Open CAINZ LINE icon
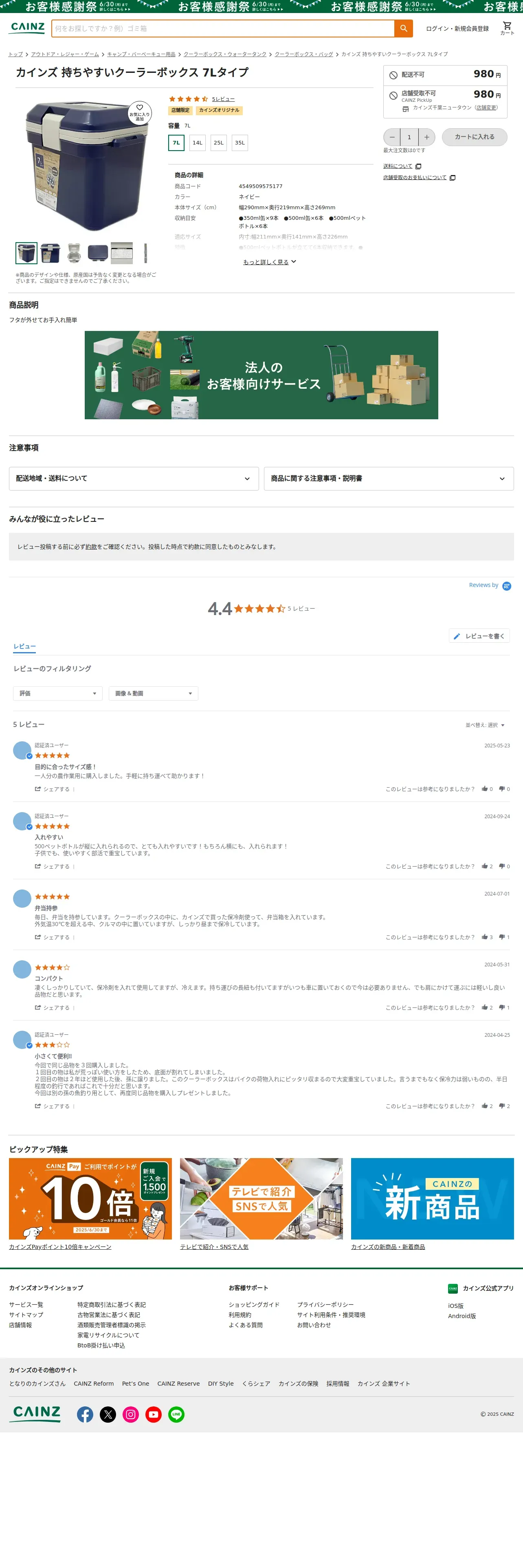Screen dimensions: 523x1568 [x=176, y=1414]
